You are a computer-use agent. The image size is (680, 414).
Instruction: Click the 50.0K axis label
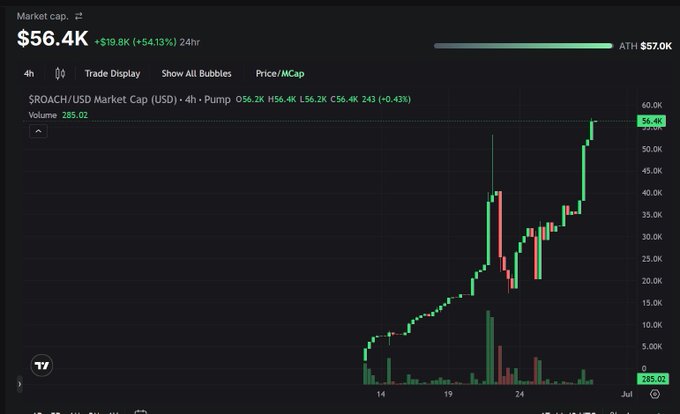click(652, 149)
